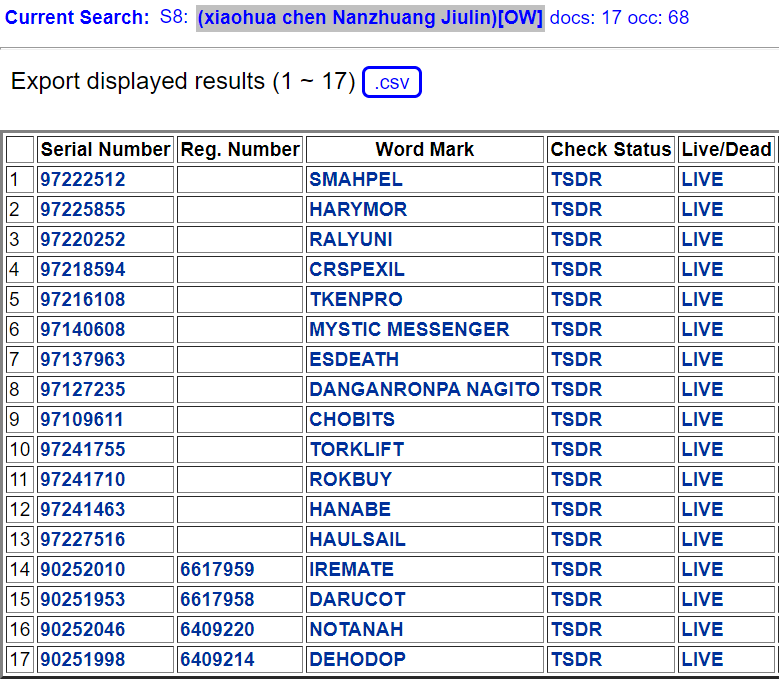Open the DEHODOP word mark
This screenshot has height=689, width=779.
357,659
